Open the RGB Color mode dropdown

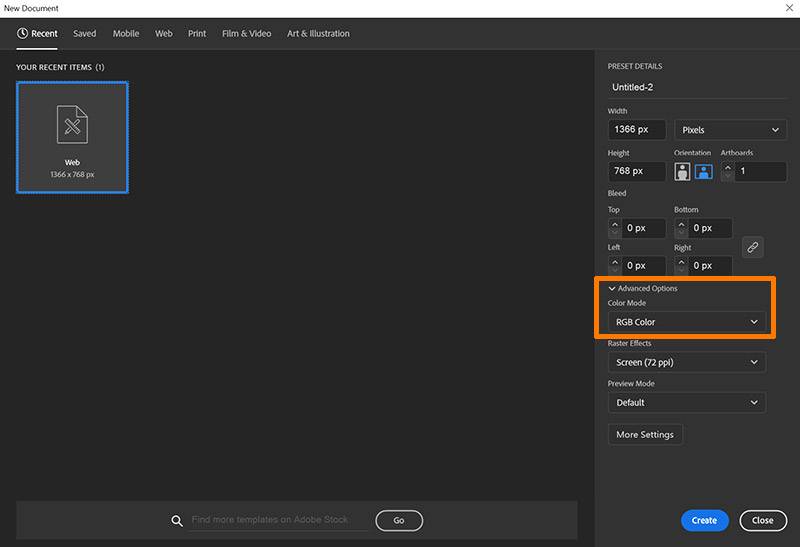[x=686, y=322]
